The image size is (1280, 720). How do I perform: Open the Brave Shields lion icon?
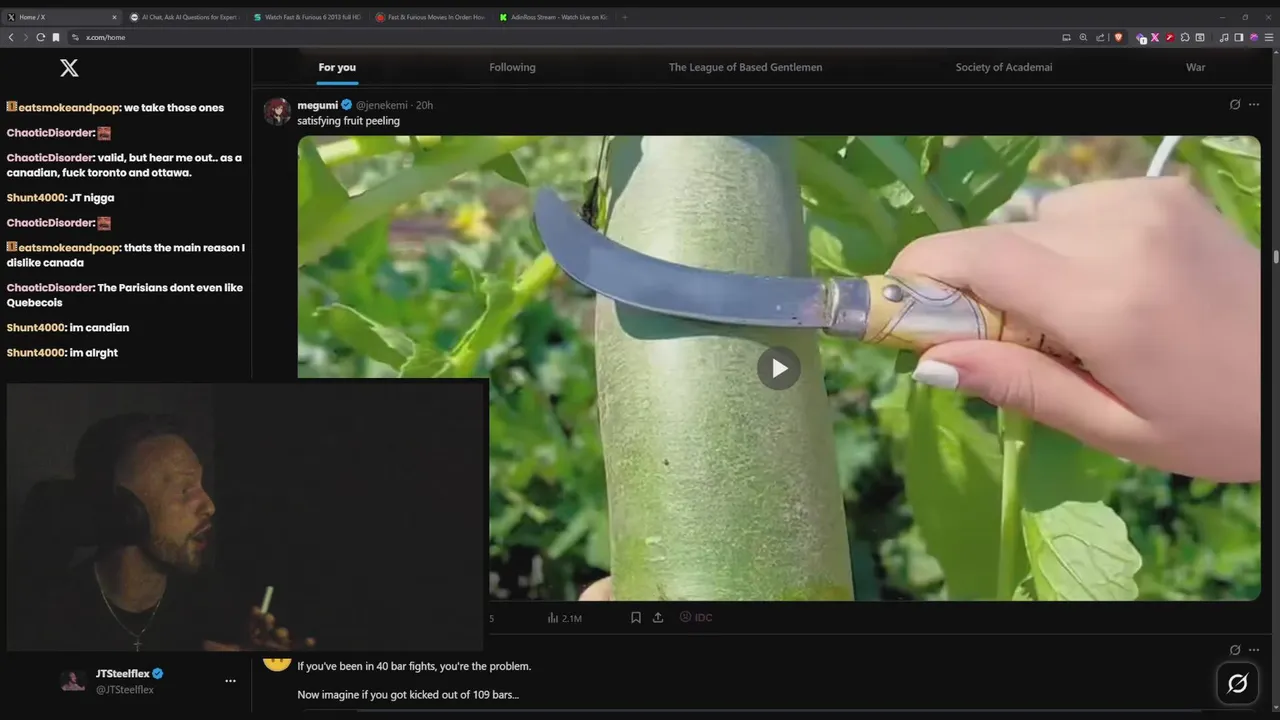point(1118,37)
